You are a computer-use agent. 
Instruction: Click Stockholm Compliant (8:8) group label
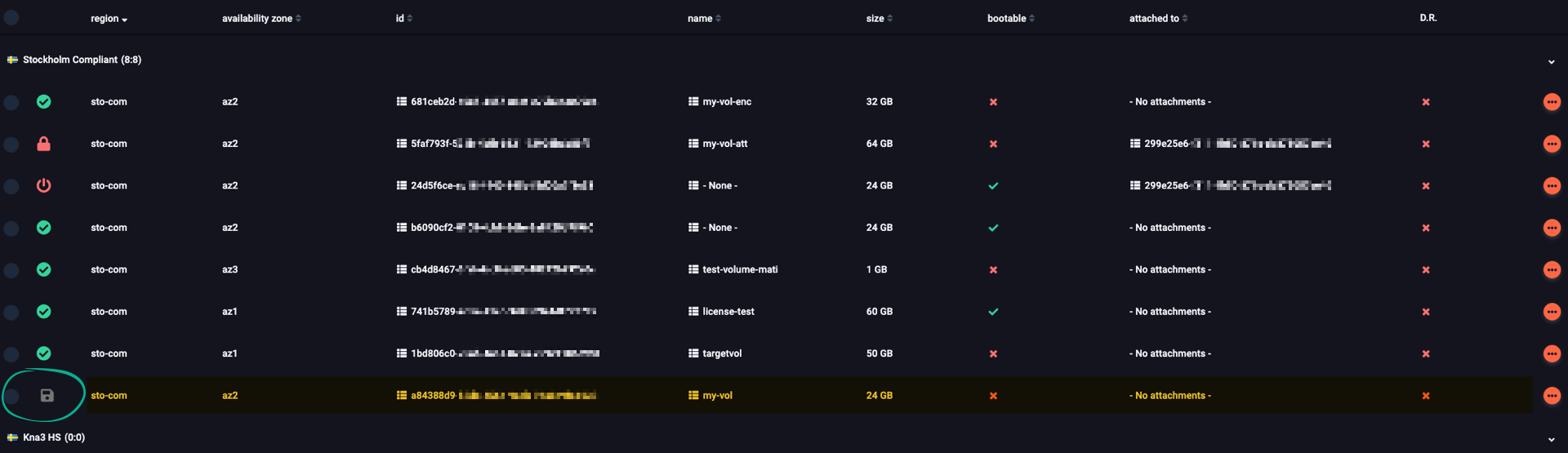[x=82, y=60]
